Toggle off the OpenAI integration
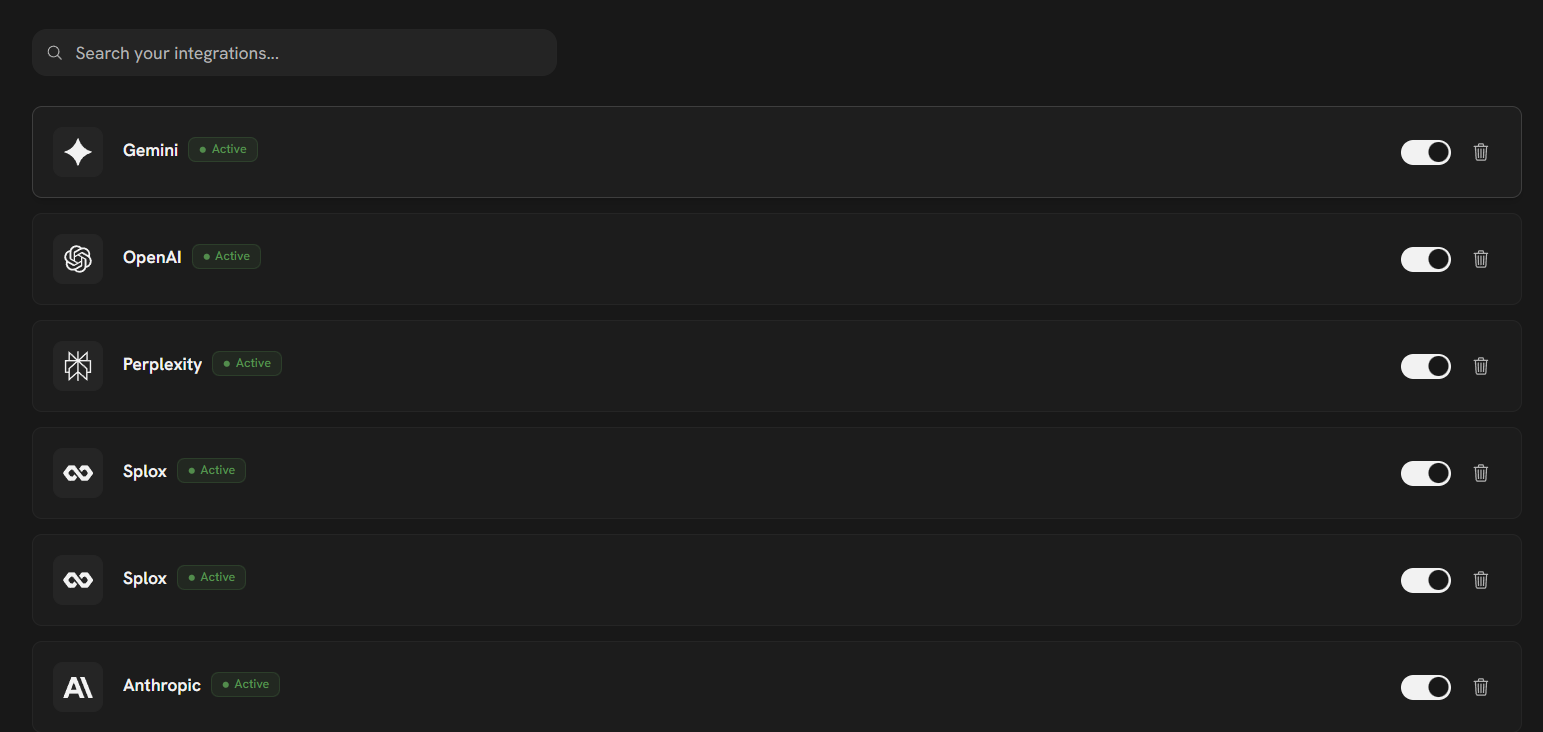Screen dimensions: 1543x732 [1425, 259]
